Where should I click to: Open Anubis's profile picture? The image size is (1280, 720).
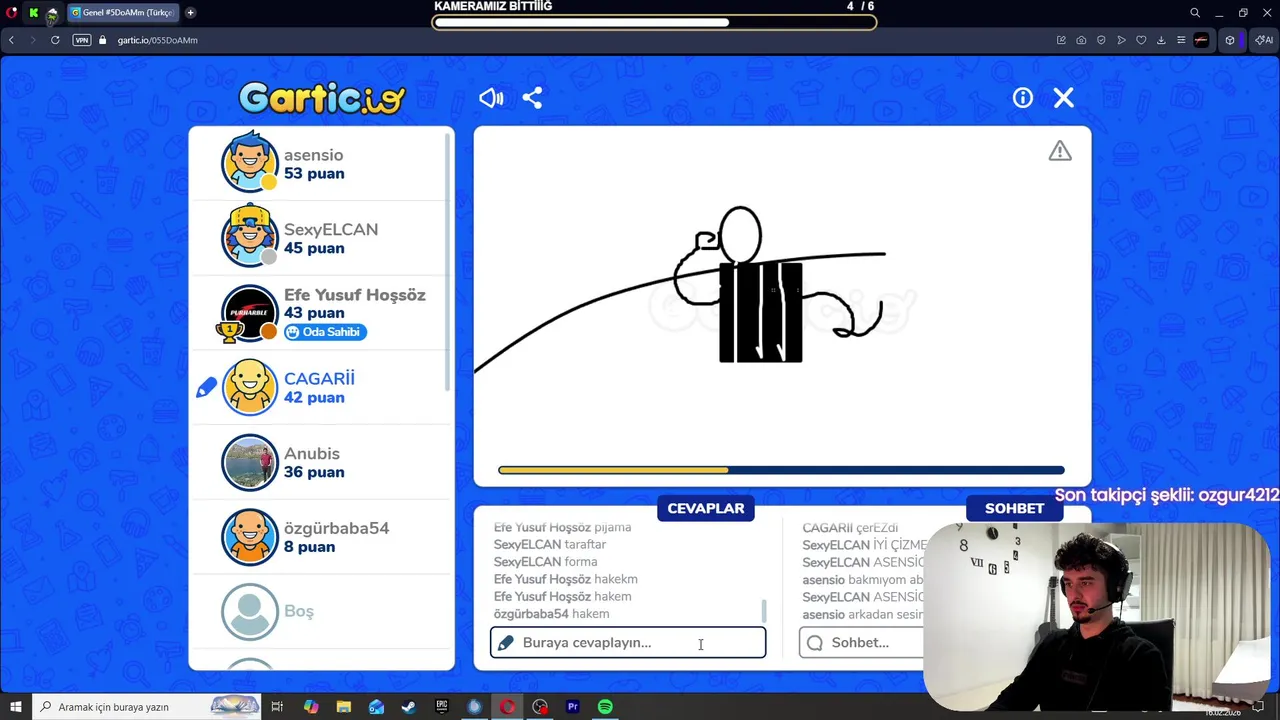pos(249,462)
